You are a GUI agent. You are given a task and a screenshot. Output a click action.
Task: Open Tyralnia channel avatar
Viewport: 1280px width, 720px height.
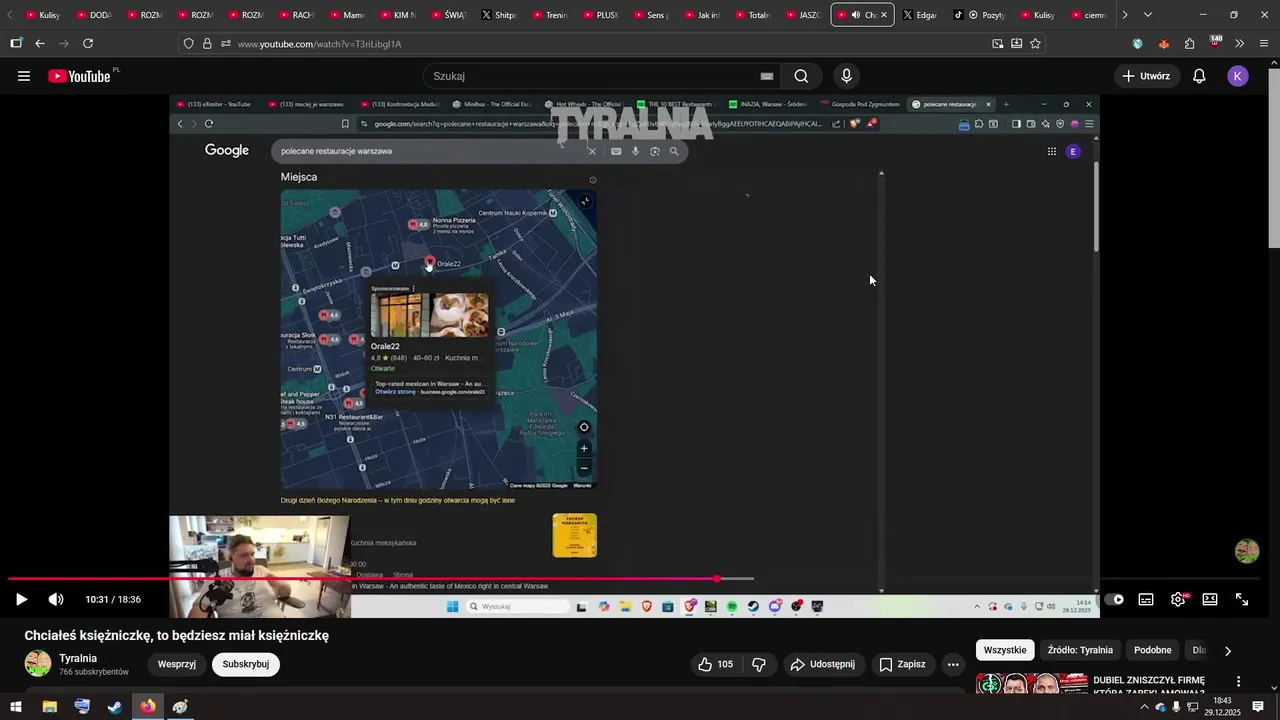click(38, 664)
